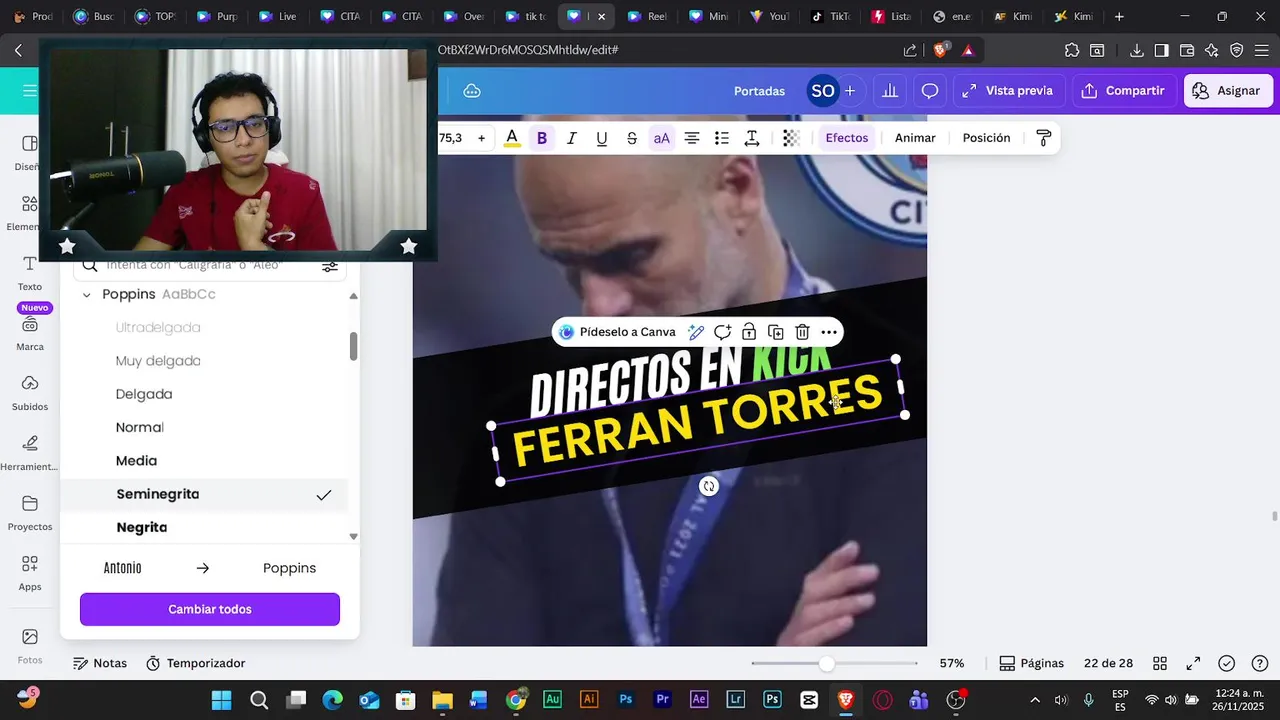Open the magic write pen icon

pos(696,332)
